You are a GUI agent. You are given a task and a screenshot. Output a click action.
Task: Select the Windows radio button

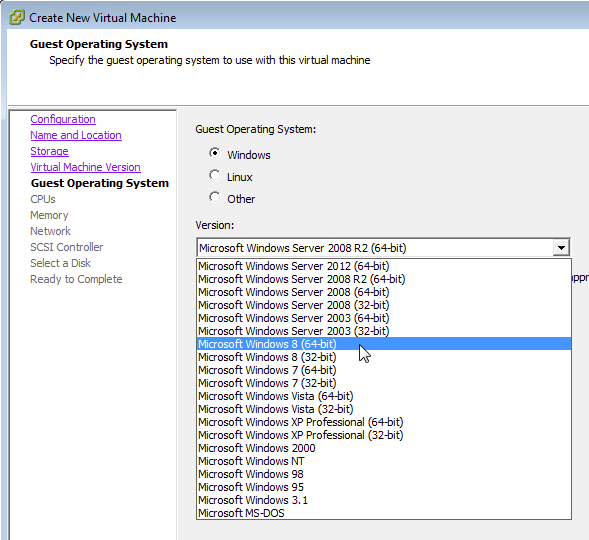click(214, 153)
